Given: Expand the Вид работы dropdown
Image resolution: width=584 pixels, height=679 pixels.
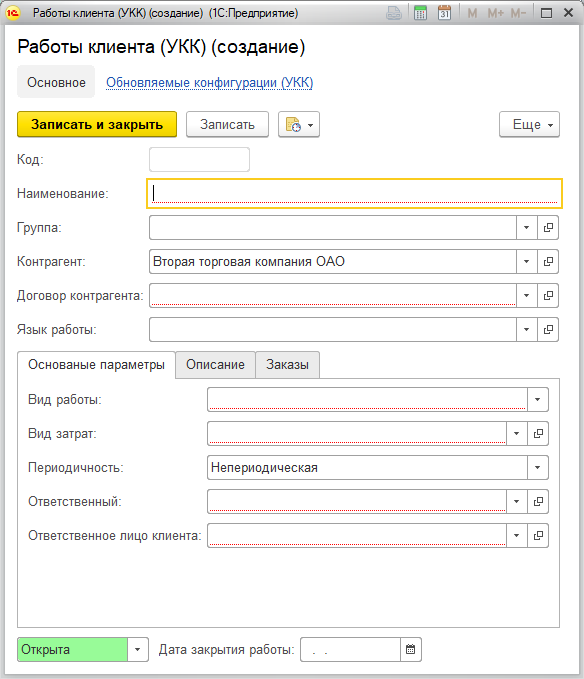Looking at the screenshot, I should click(538, 399).
